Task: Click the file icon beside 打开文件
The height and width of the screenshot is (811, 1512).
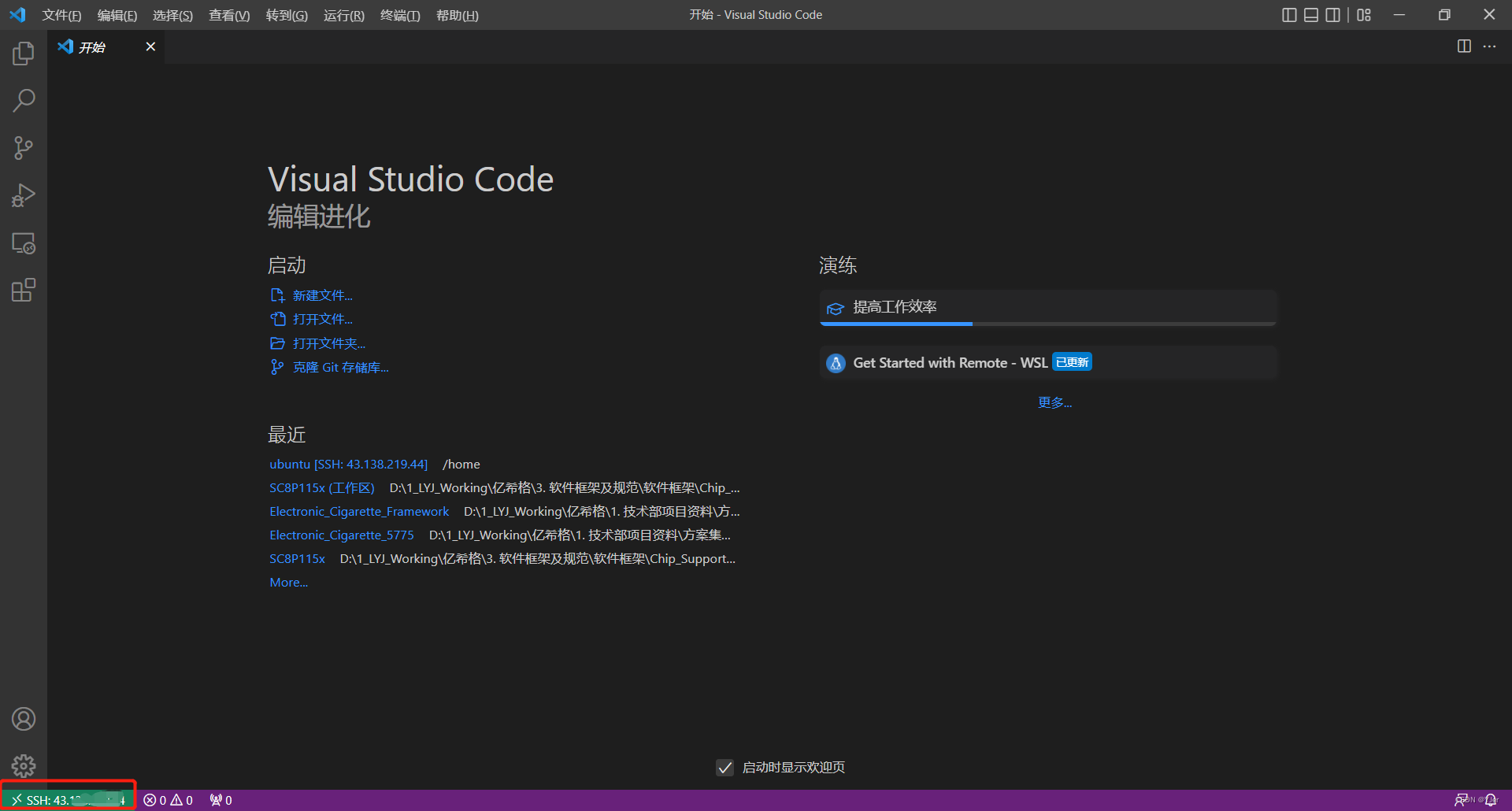Action: 277,319
